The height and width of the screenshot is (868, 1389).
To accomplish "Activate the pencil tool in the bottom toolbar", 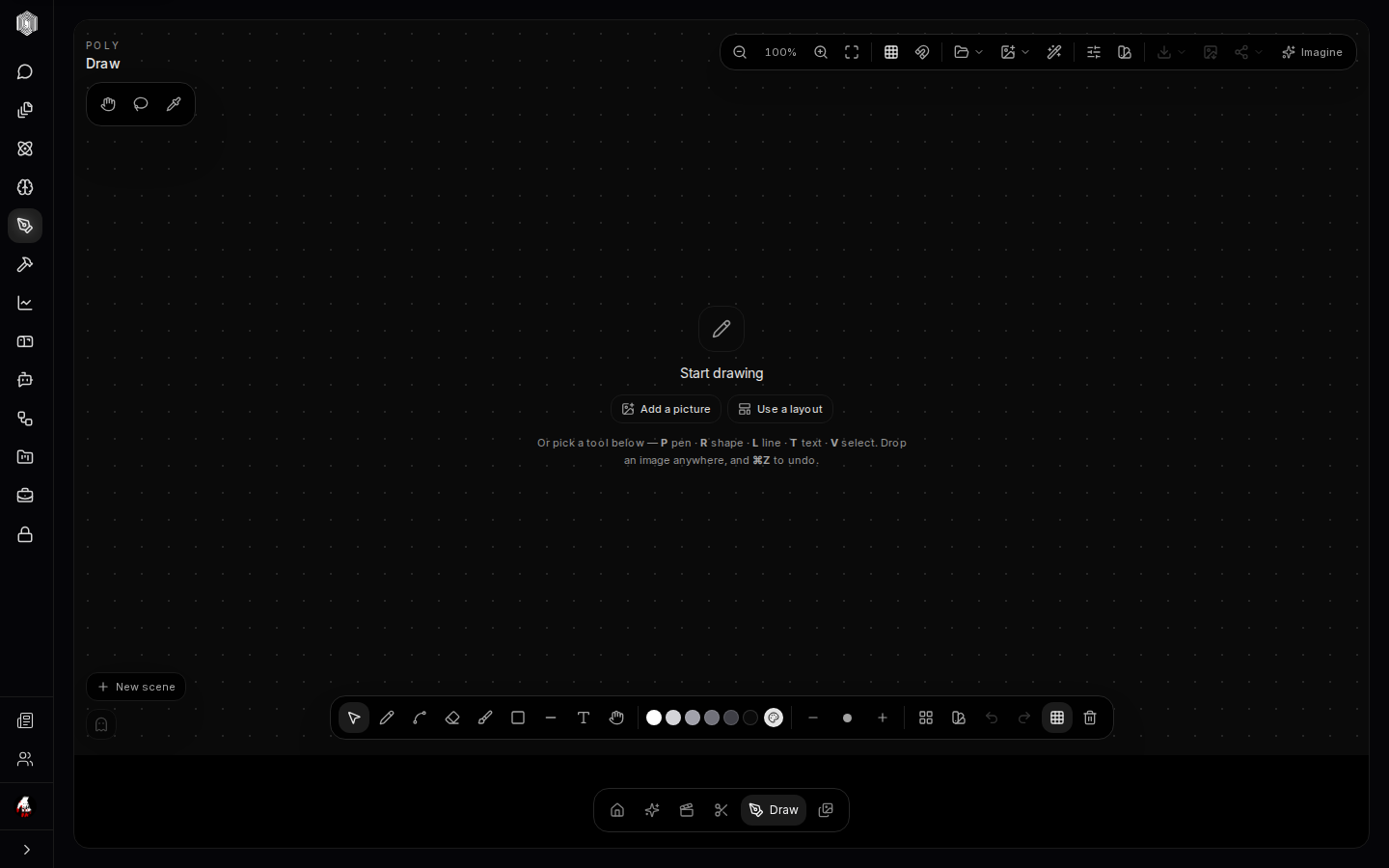I will 387,718.
